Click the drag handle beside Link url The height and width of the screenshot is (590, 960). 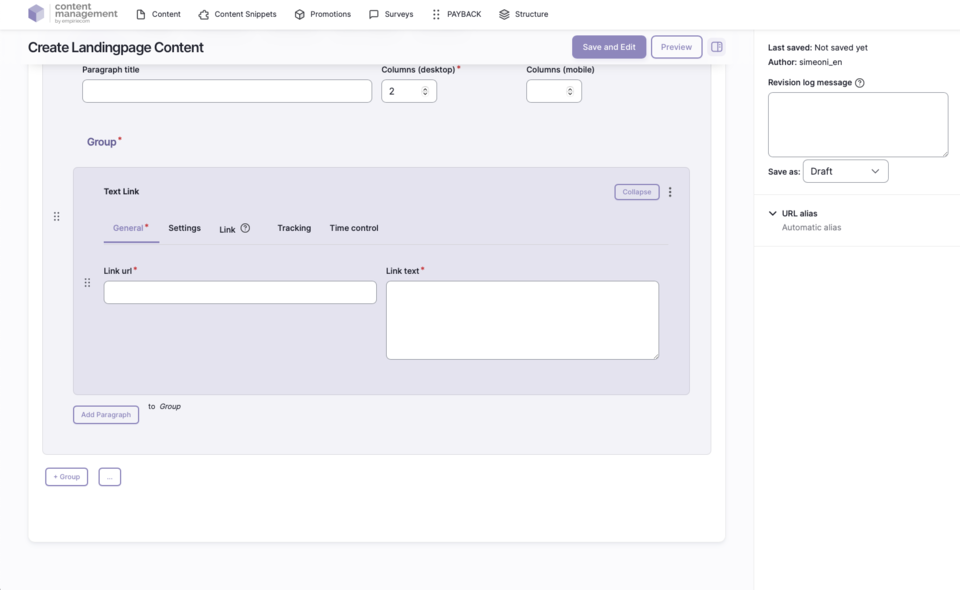87,283
